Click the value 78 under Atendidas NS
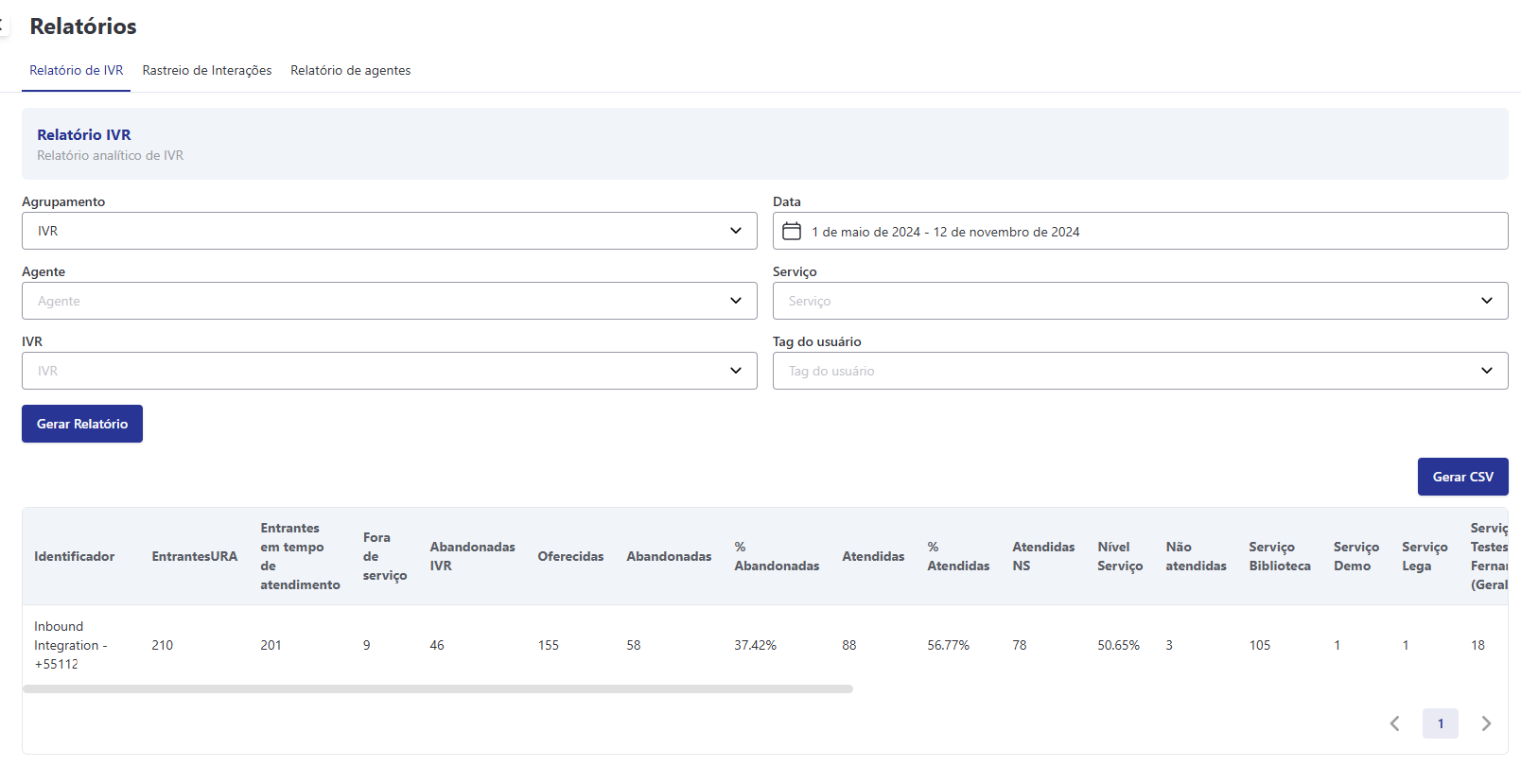Image resolution: width=1521 pixels, height=784 pixels. tap(1020, 645)
